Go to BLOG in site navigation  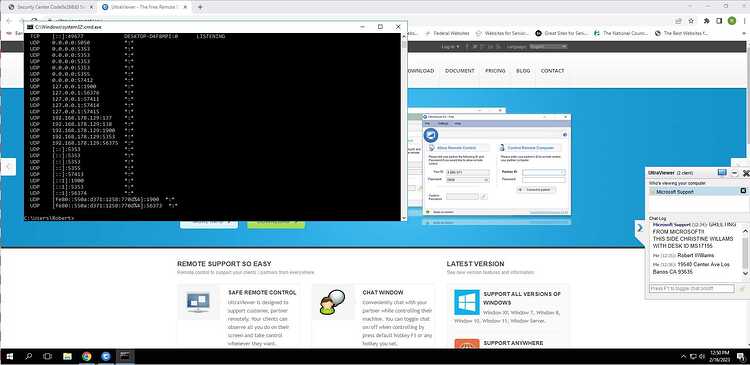point(523,71)
